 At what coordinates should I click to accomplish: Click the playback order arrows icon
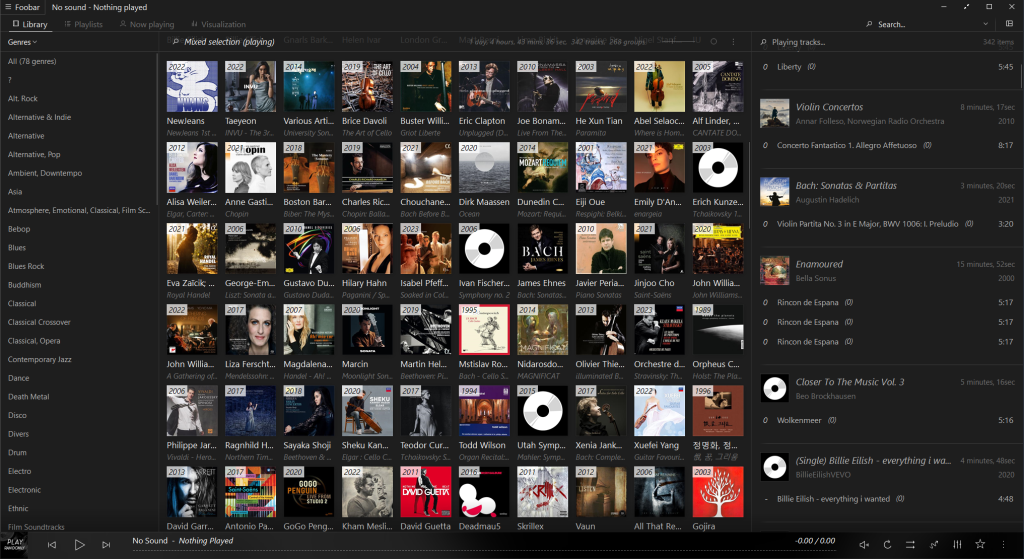(911, 544)
